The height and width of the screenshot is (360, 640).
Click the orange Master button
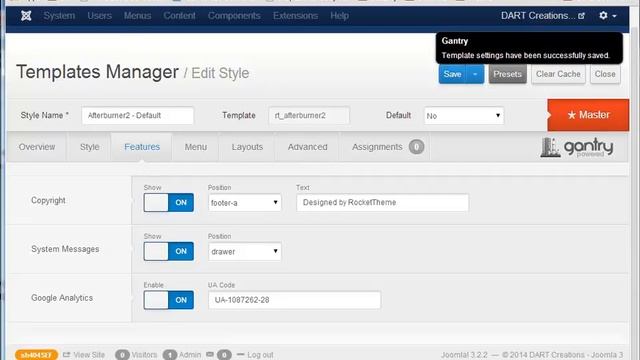[x=588, y=115]
